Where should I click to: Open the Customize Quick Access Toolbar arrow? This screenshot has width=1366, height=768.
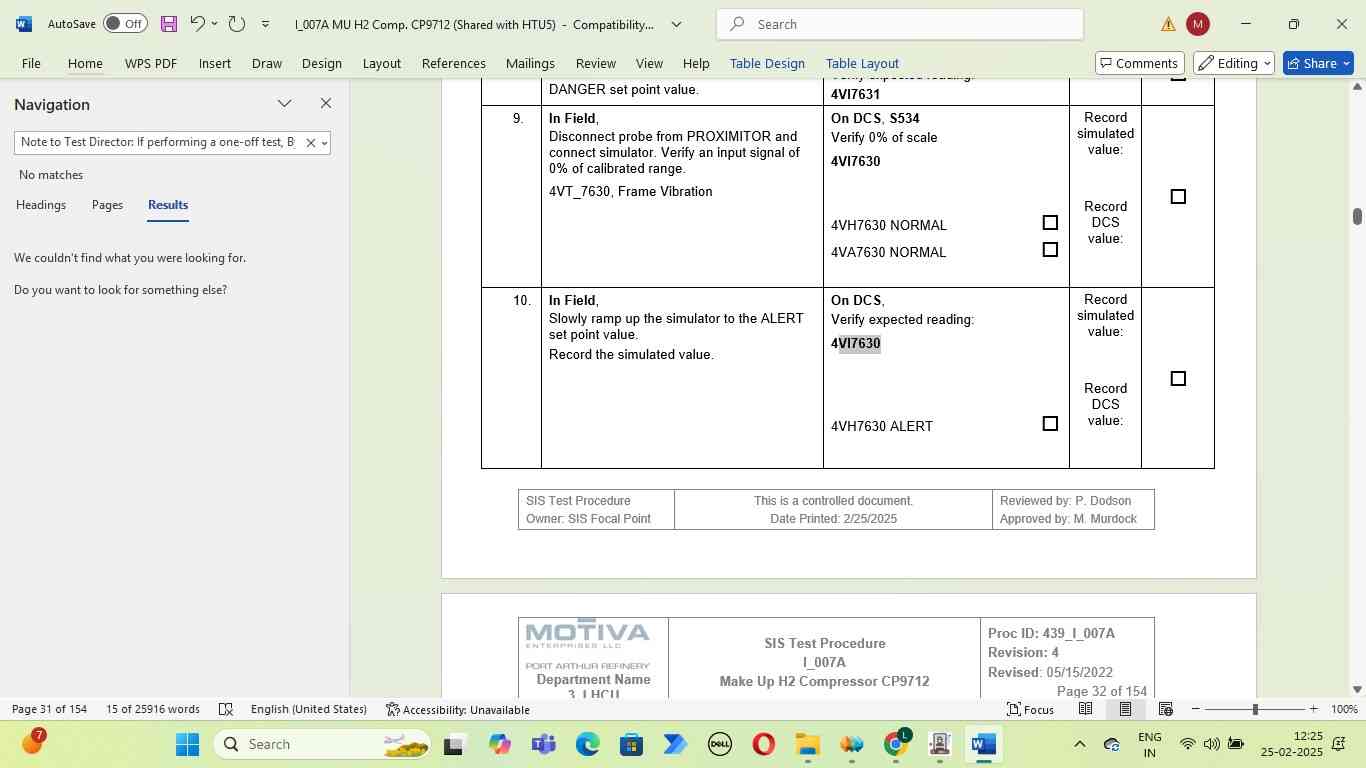coord(265,24)
